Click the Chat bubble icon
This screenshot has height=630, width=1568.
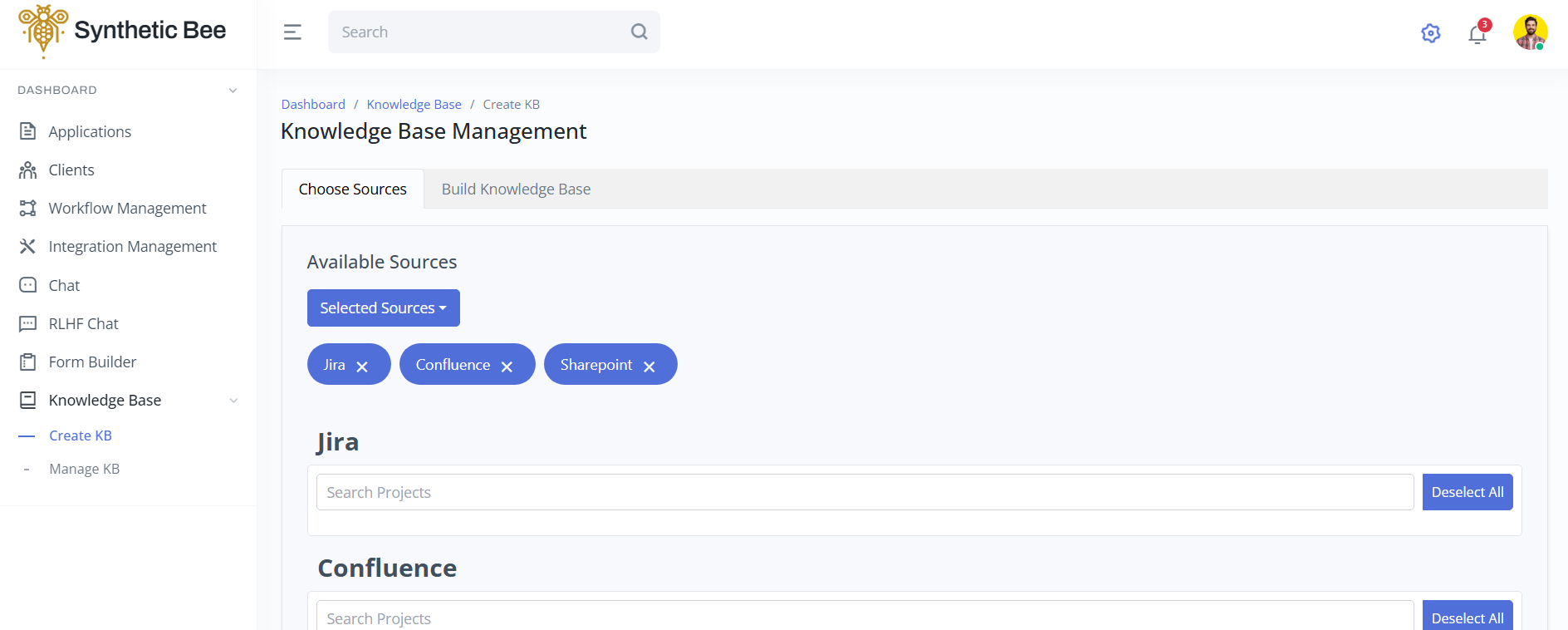point(27,285)
